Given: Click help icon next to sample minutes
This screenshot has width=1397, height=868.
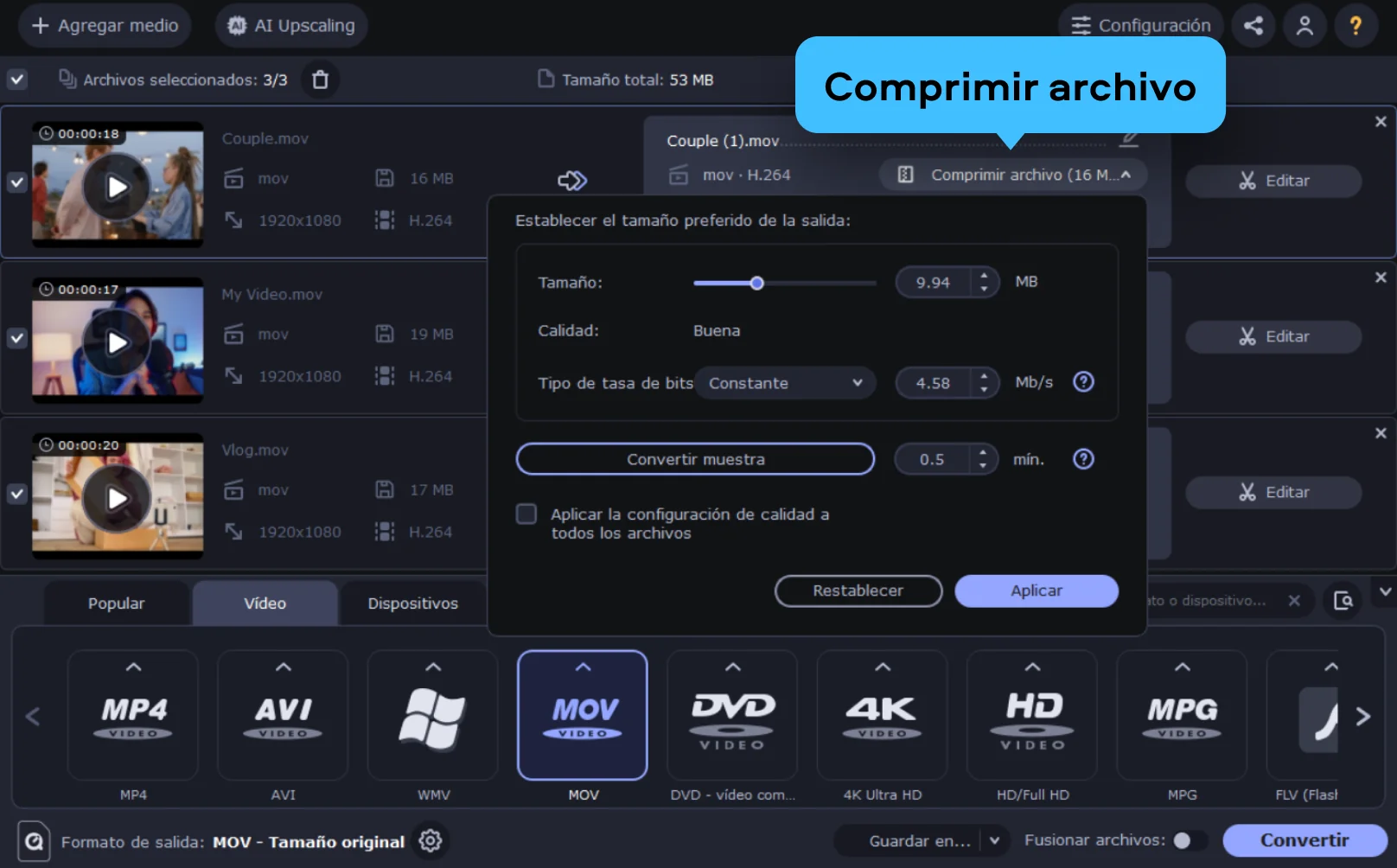Looking at the screenshot, I should [x=1083, y=459].
